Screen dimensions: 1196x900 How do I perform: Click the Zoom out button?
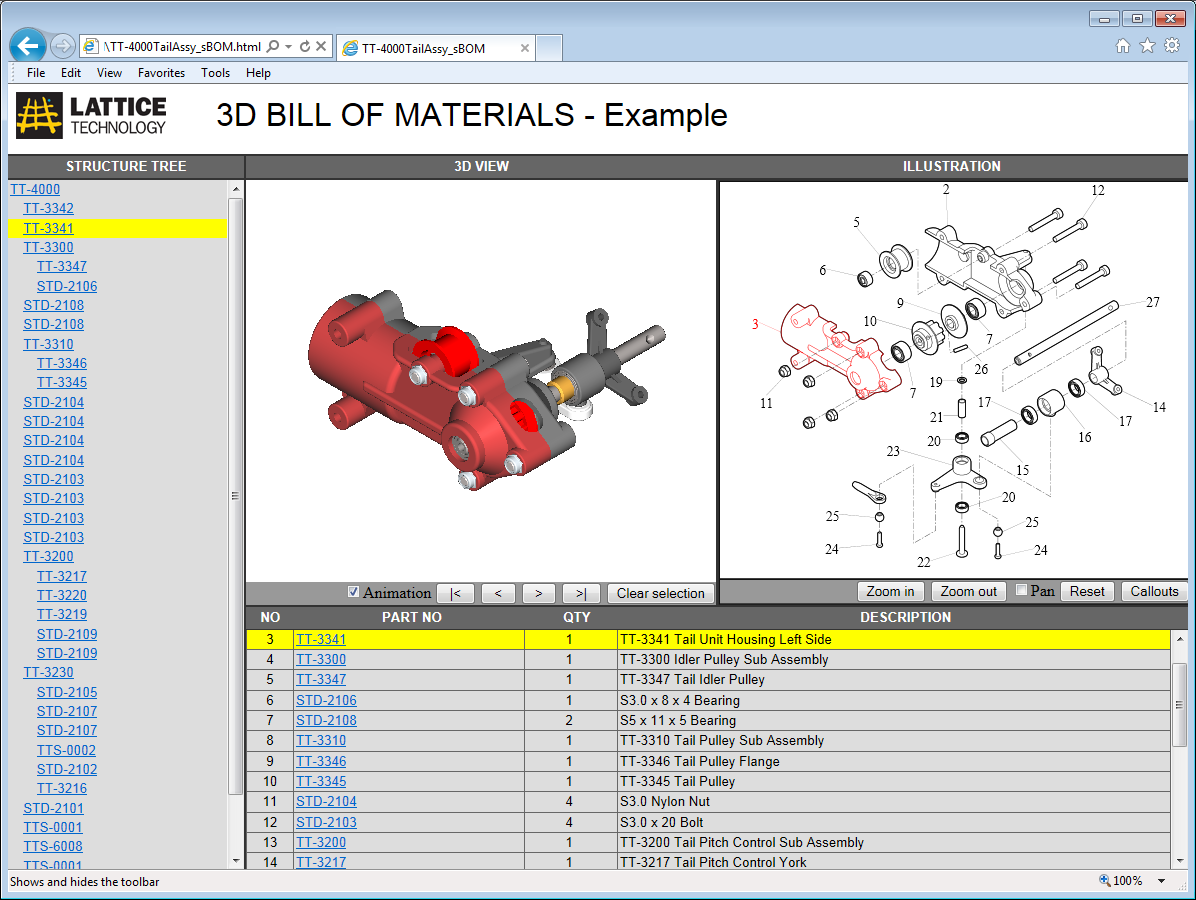(968, 591)
